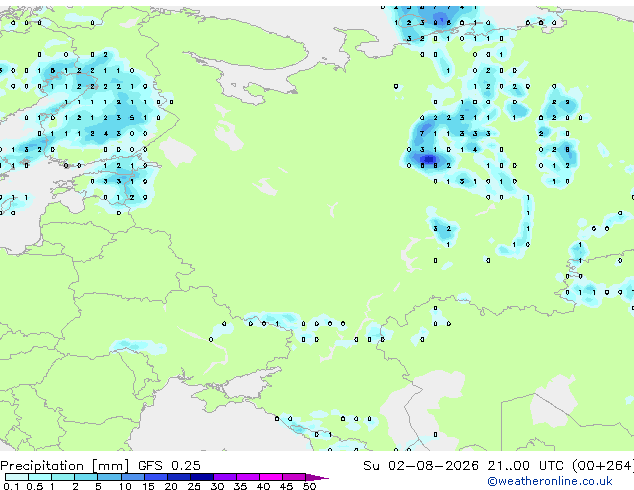This screenshot has width=634, height=490.
Task: Click the '(00+264)' forecast hour label
Action: (x=603, y=466)
